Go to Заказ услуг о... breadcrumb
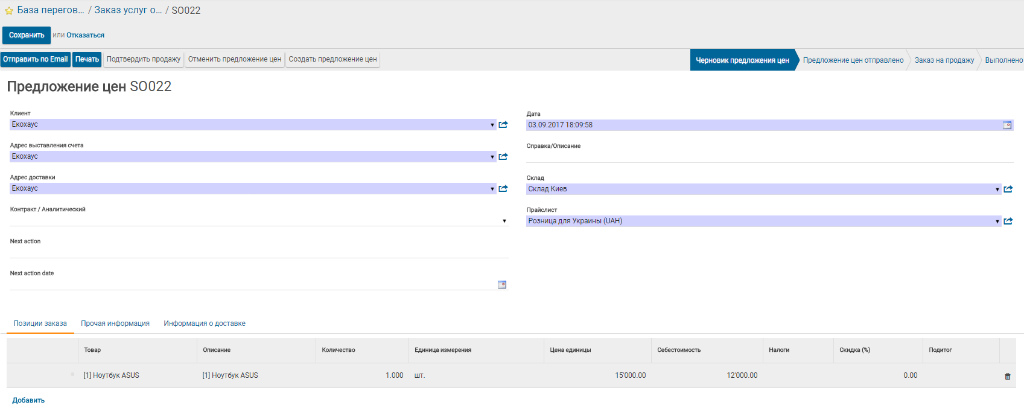This screenshot has height=411, width=1024. [x=128, y=11]
